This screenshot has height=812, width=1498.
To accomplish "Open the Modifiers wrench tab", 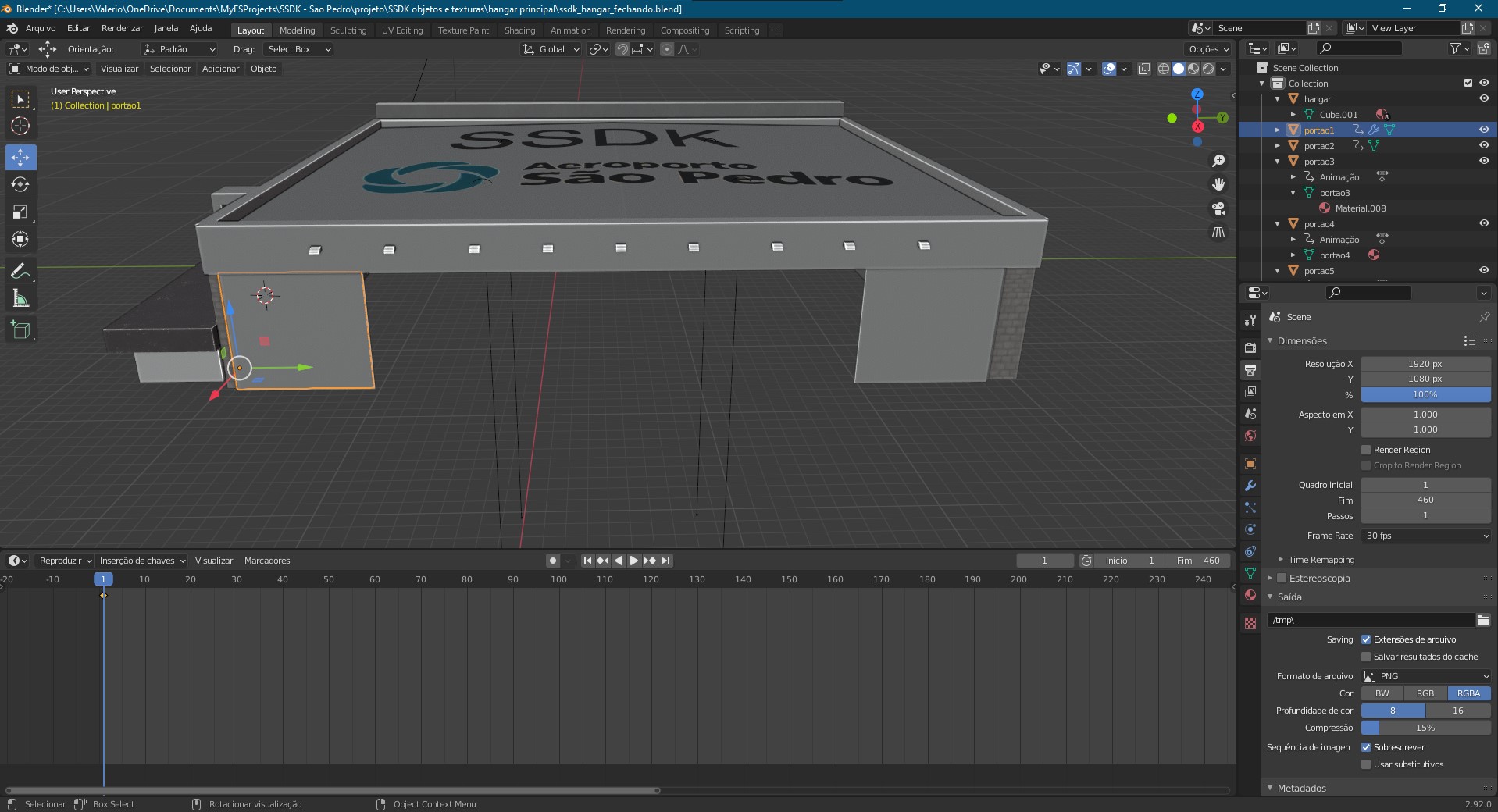I will pos(1250,486).
